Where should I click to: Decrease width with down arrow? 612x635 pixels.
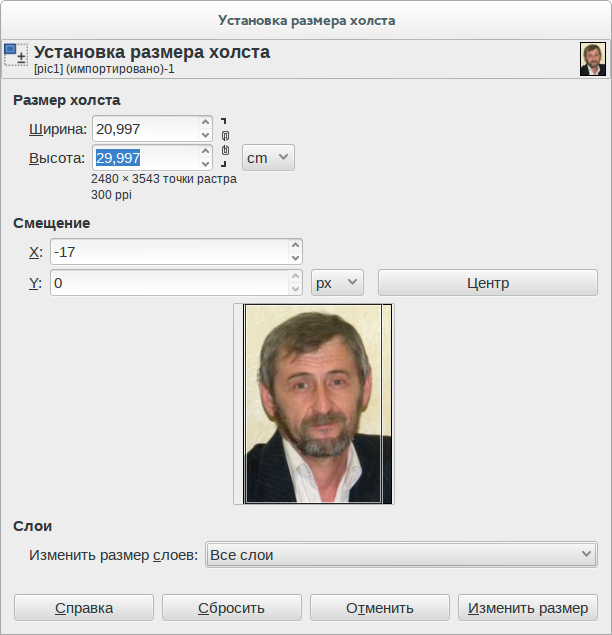(205, 135)
